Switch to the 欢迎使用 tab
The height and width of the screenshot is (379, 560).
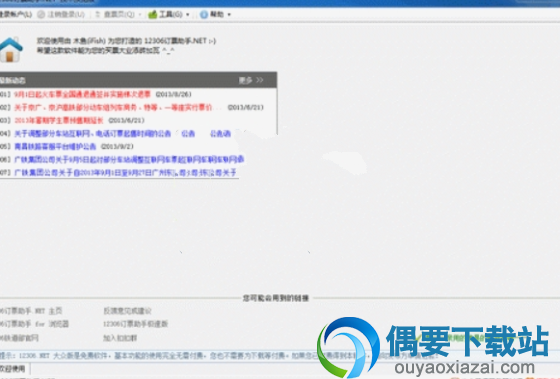(14, 368)
